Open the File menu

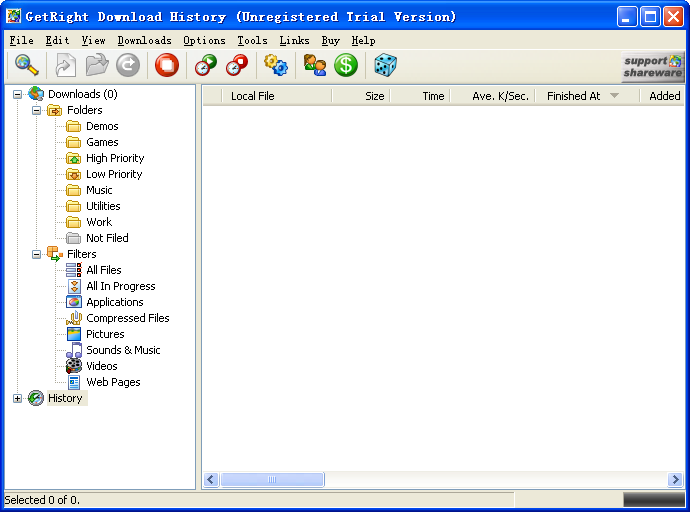coord(22,40)
